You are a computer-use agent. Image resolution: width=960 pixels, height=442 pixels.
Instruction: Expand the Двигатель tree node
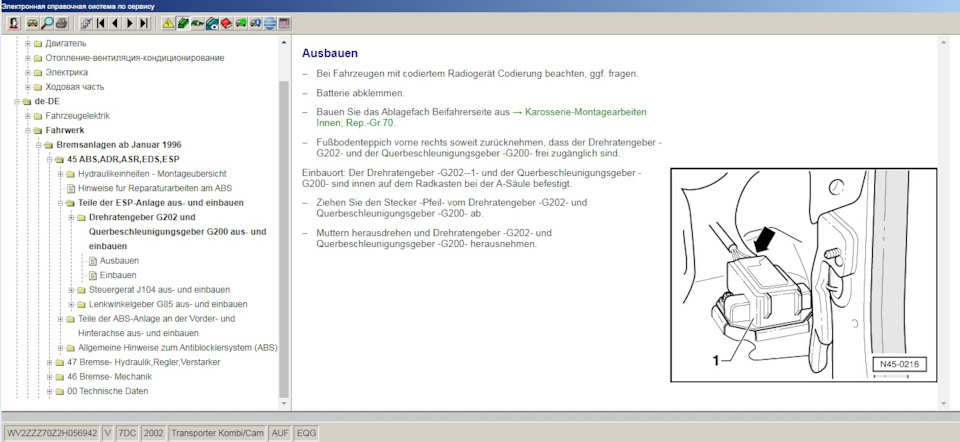28,43
